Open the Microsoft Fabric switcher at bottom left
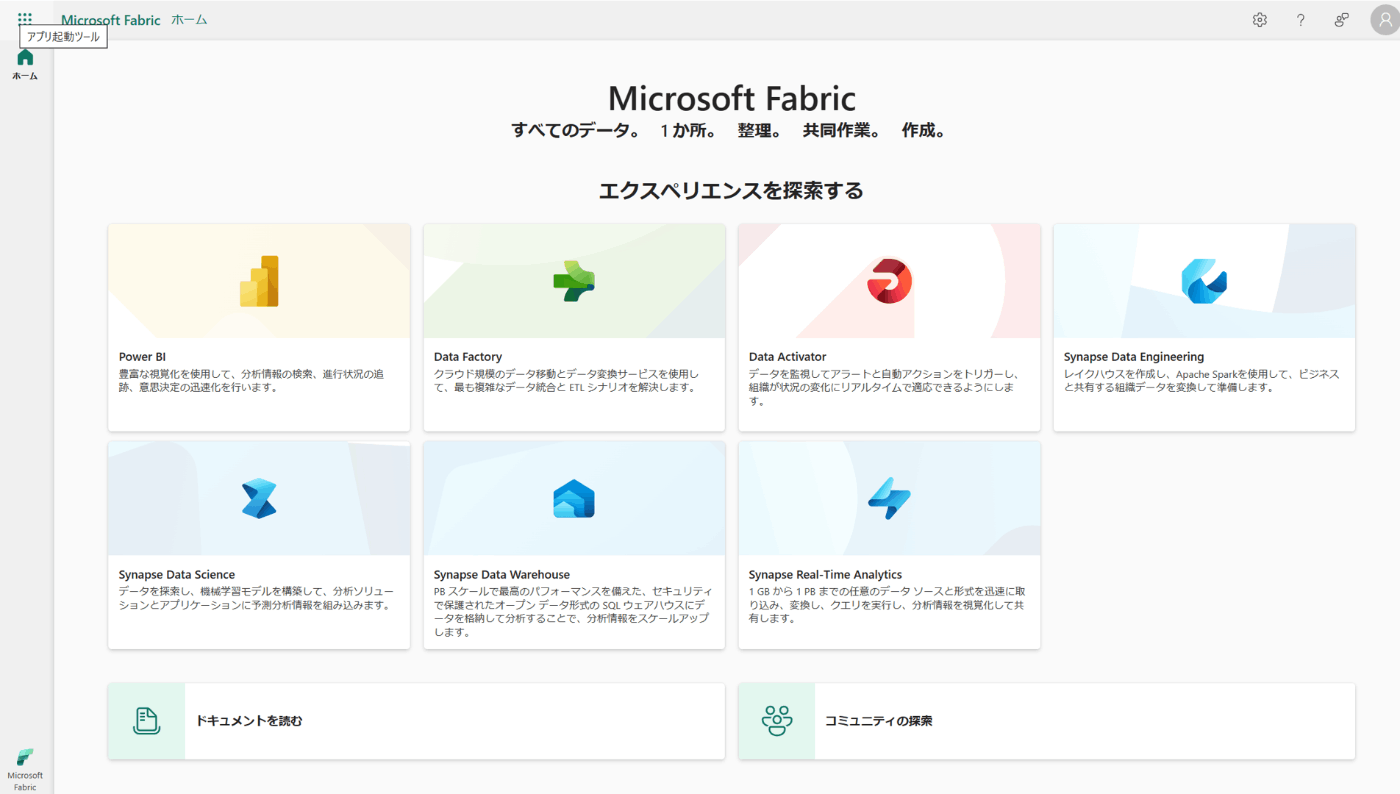1400x794 pixels. point(25,770)
